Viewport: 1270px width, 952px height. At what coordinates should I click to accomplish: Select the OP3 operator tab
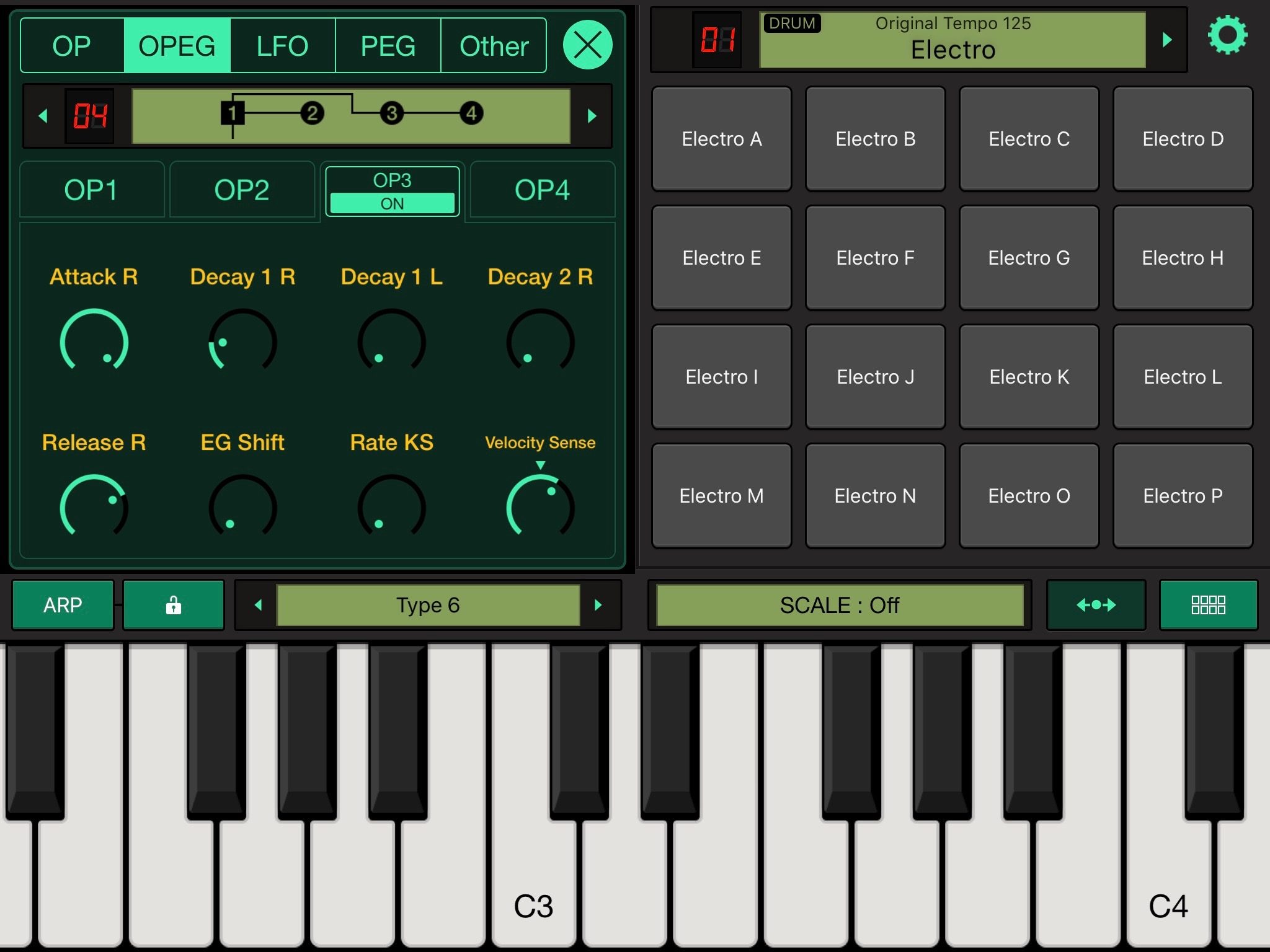coord(392,182)
